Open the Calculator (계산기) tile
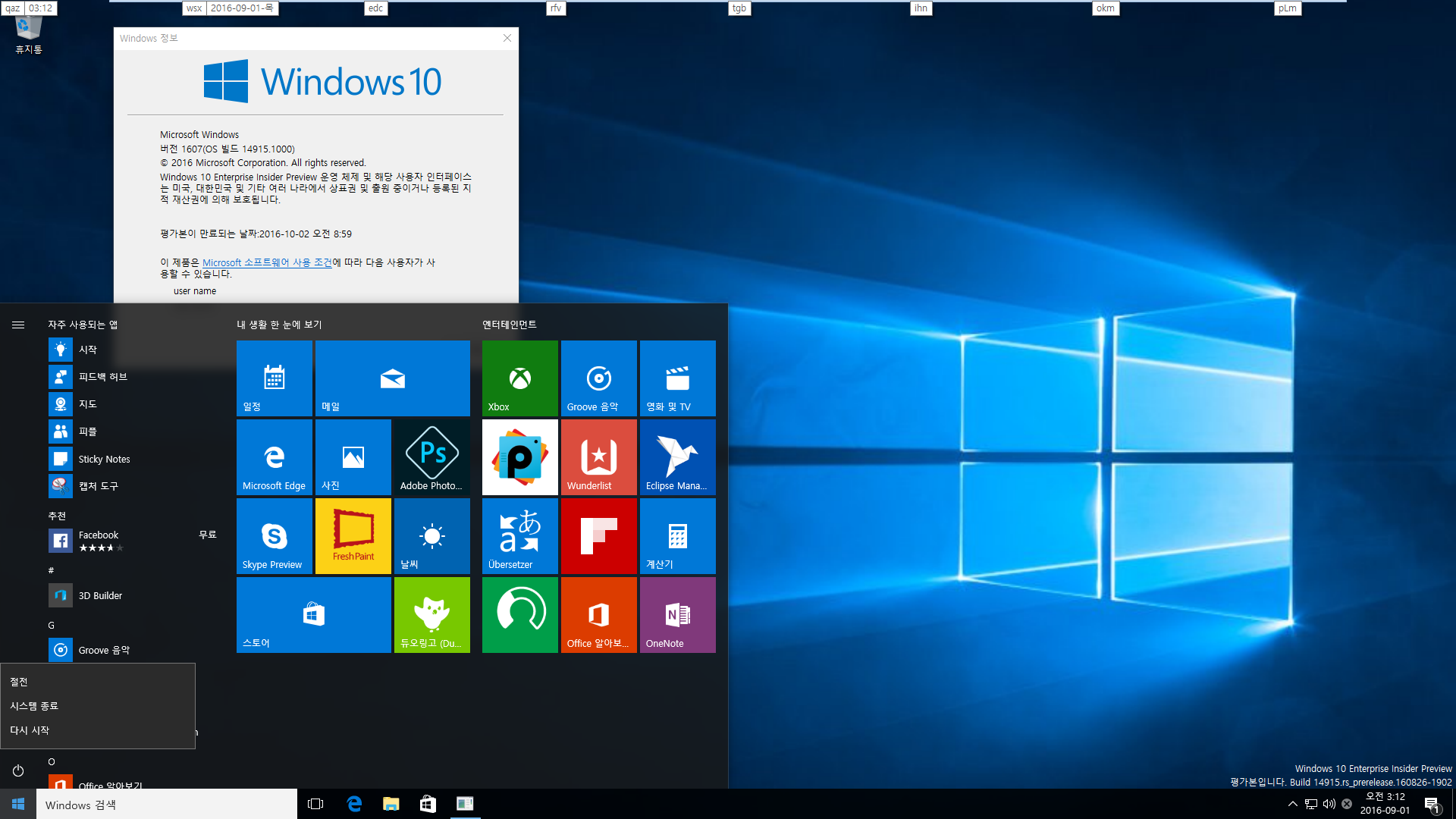The height and width of the screenshot is (819, 1456). point(678,536)
